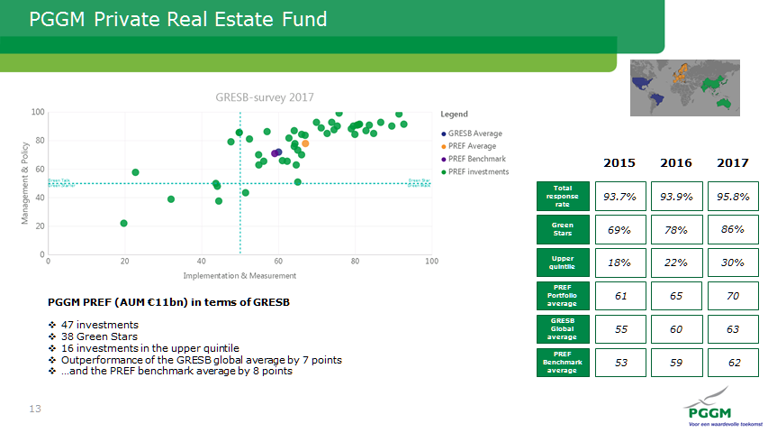Screen dimensions: 768x432
Task: Select the GRESB Average legend entry
Action: click(475, 133)
